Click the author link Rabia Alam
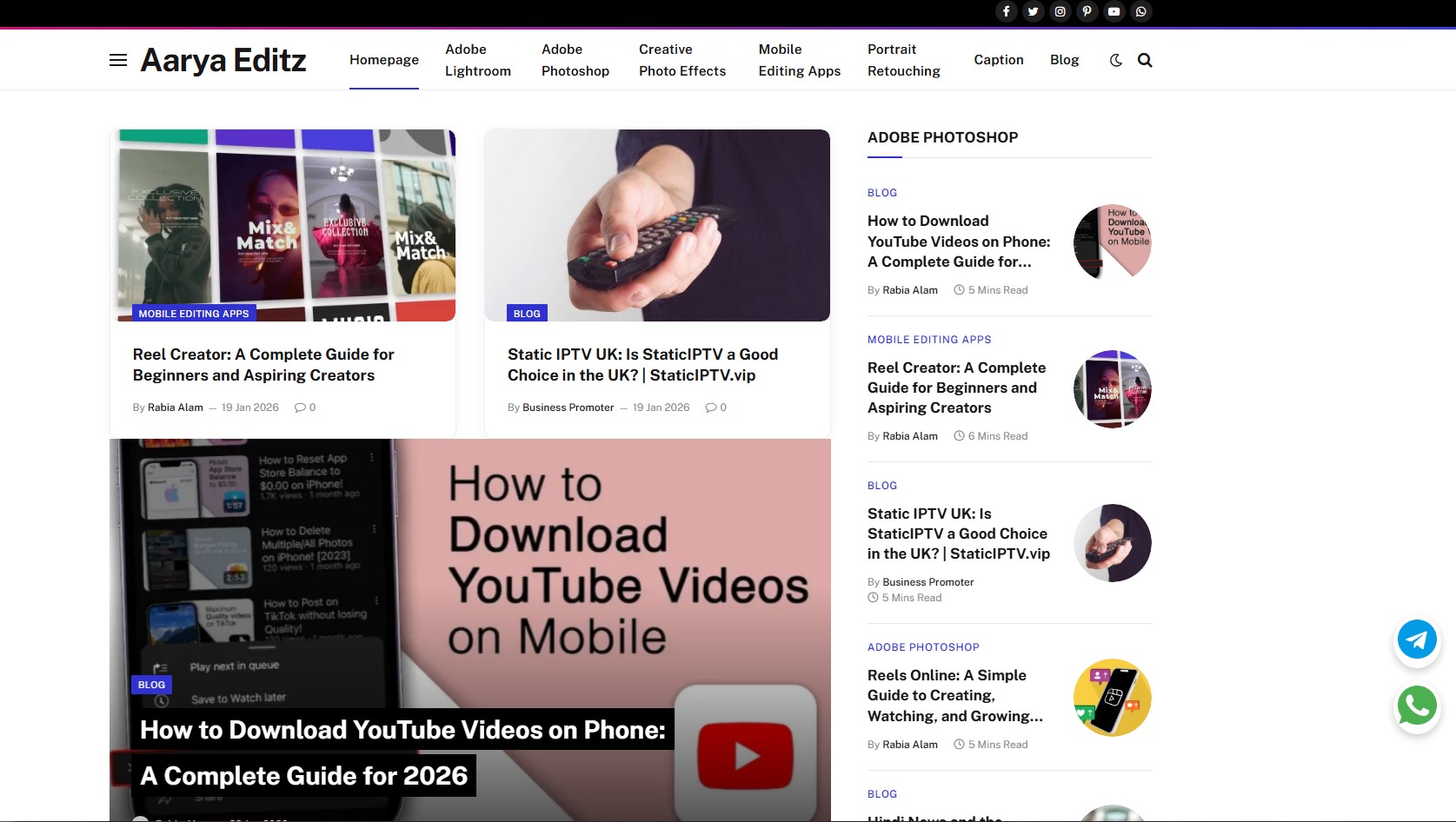This screenshot has height=822, width=1456. pos(174,407)
